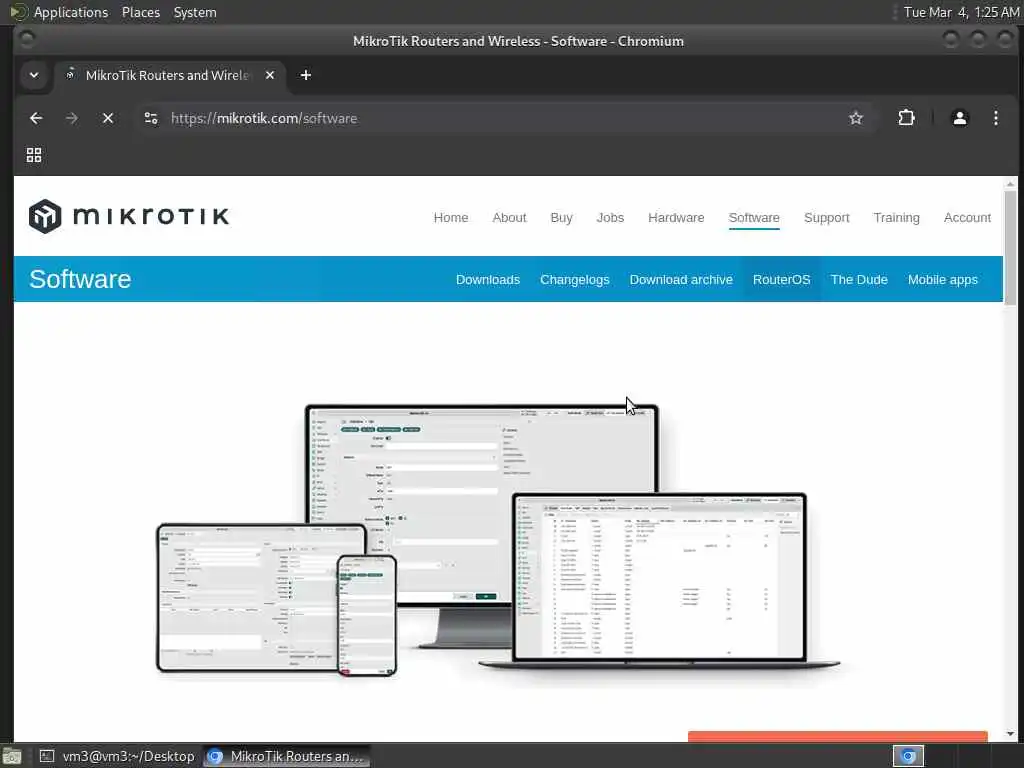The width and height of the screenshot is (1024, 768).
Task: Open a new tab with plus button
Action: [x=306, y=75]
